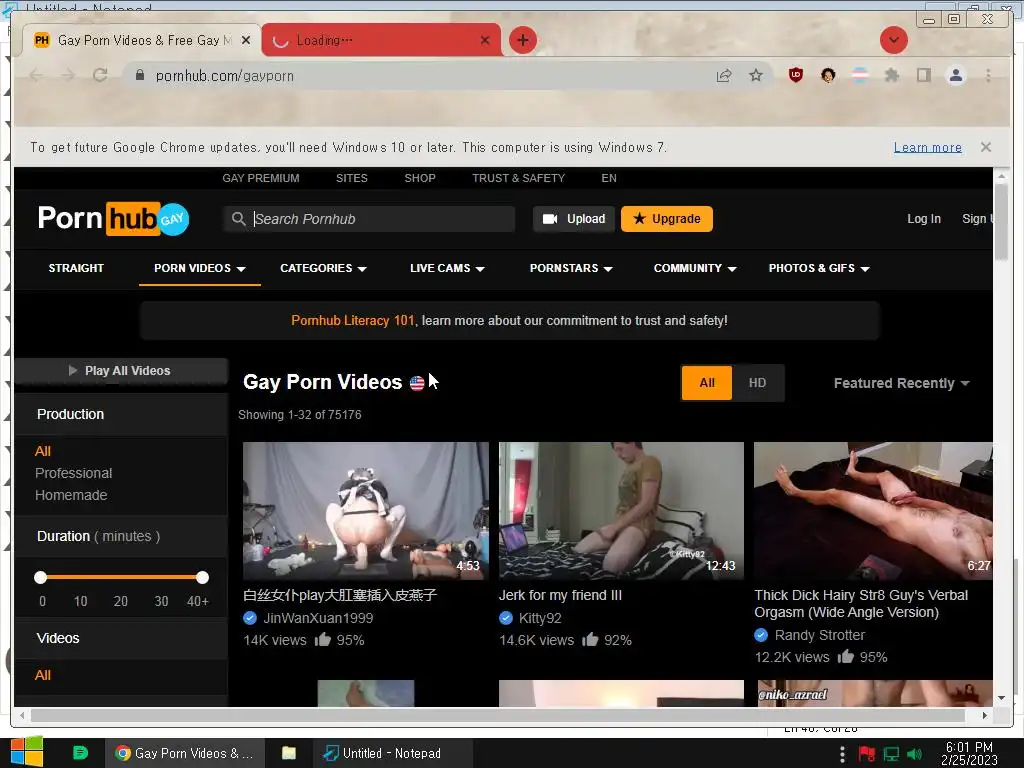Expand the Photos & Gifs dropdown
1024x768 pixels.
[x=819, y=268]
